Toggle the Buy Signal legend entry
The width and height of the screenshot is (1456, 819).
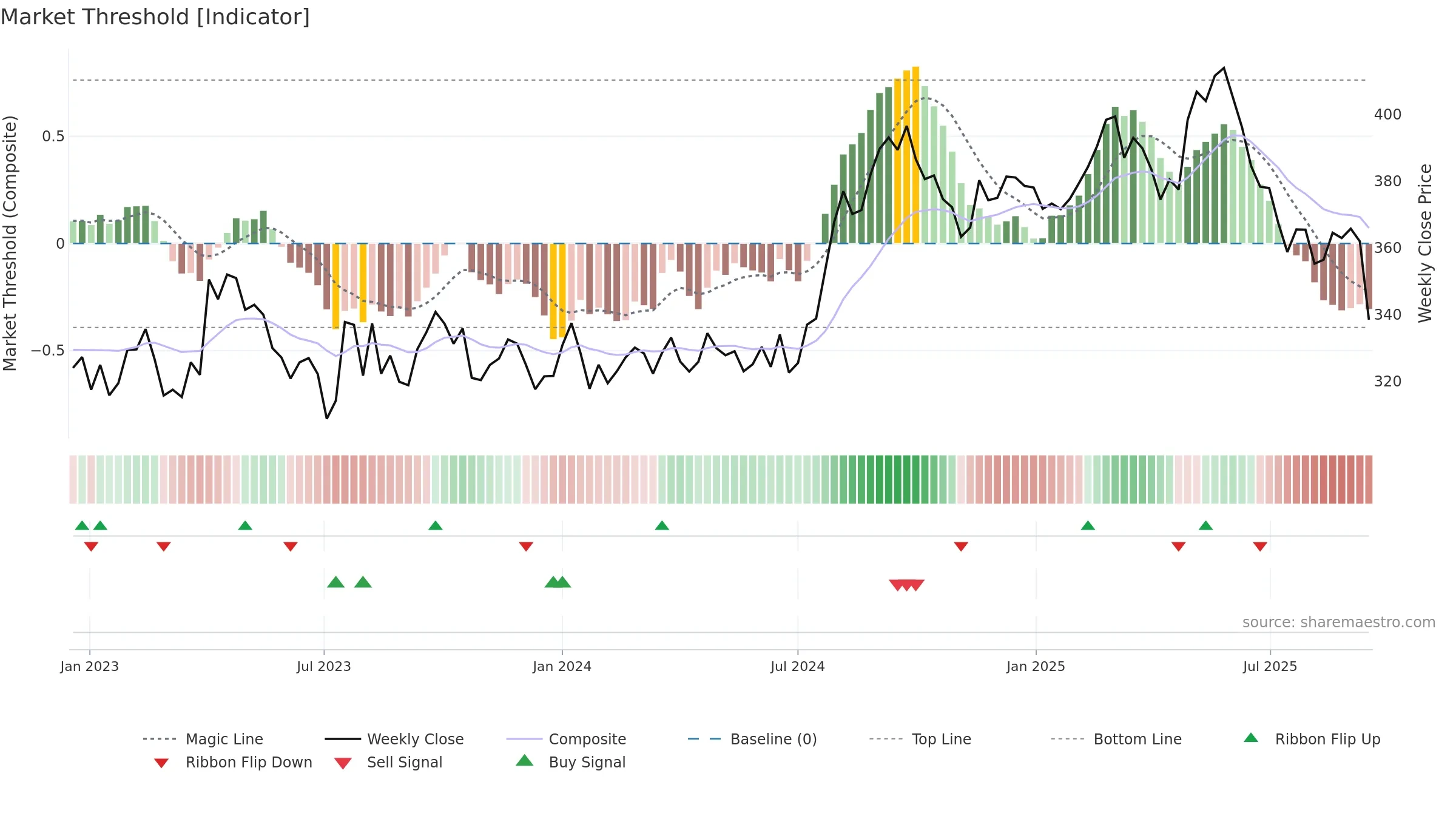pos(570,762)
